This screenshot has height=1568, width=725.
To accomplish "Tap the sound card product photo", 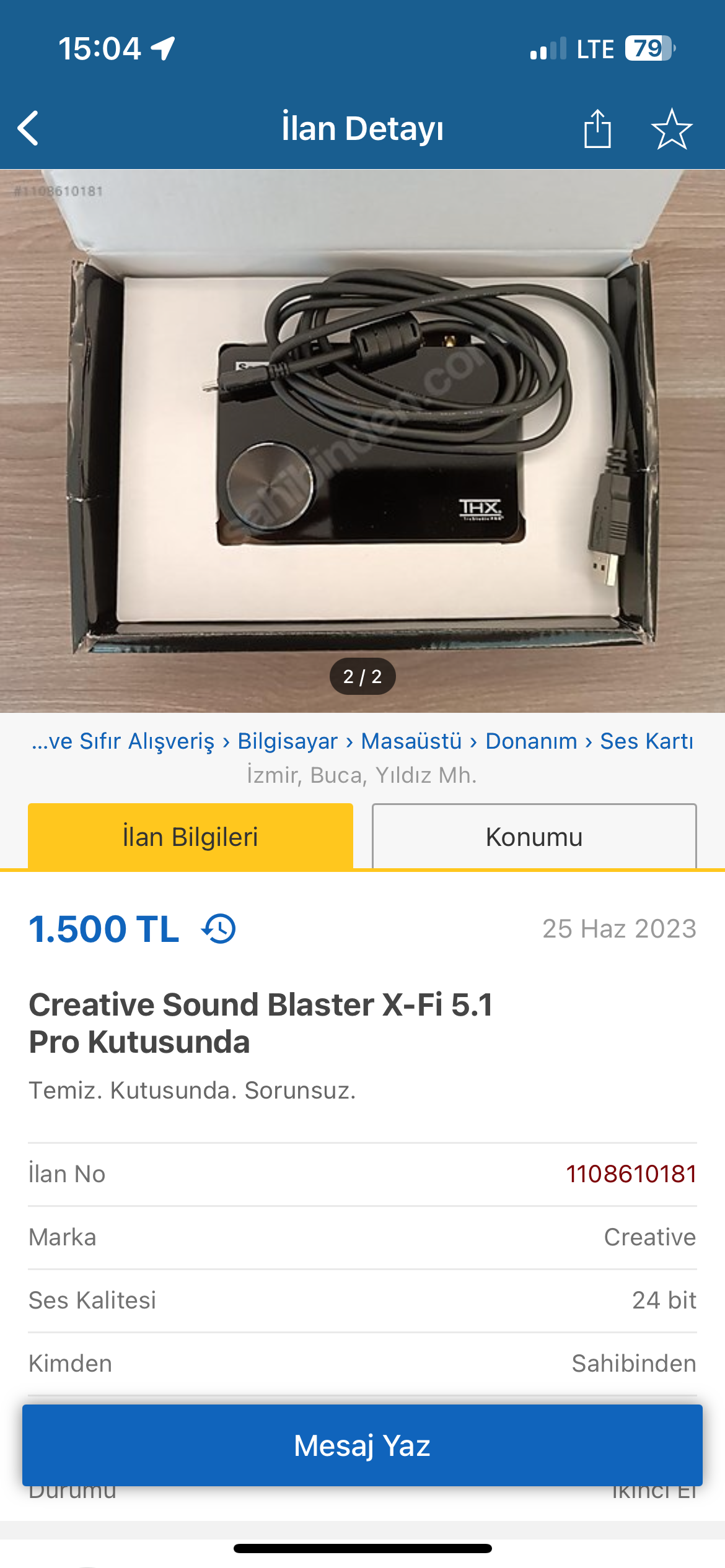I will 362,441.
